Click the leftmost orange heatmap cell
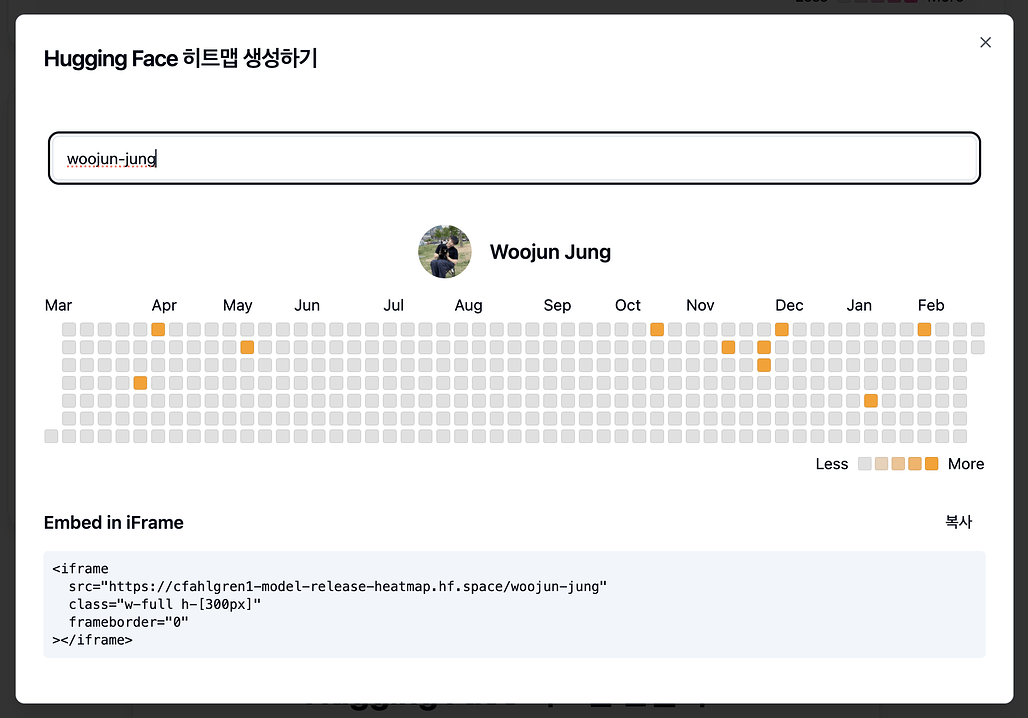 tap(140, 382)
